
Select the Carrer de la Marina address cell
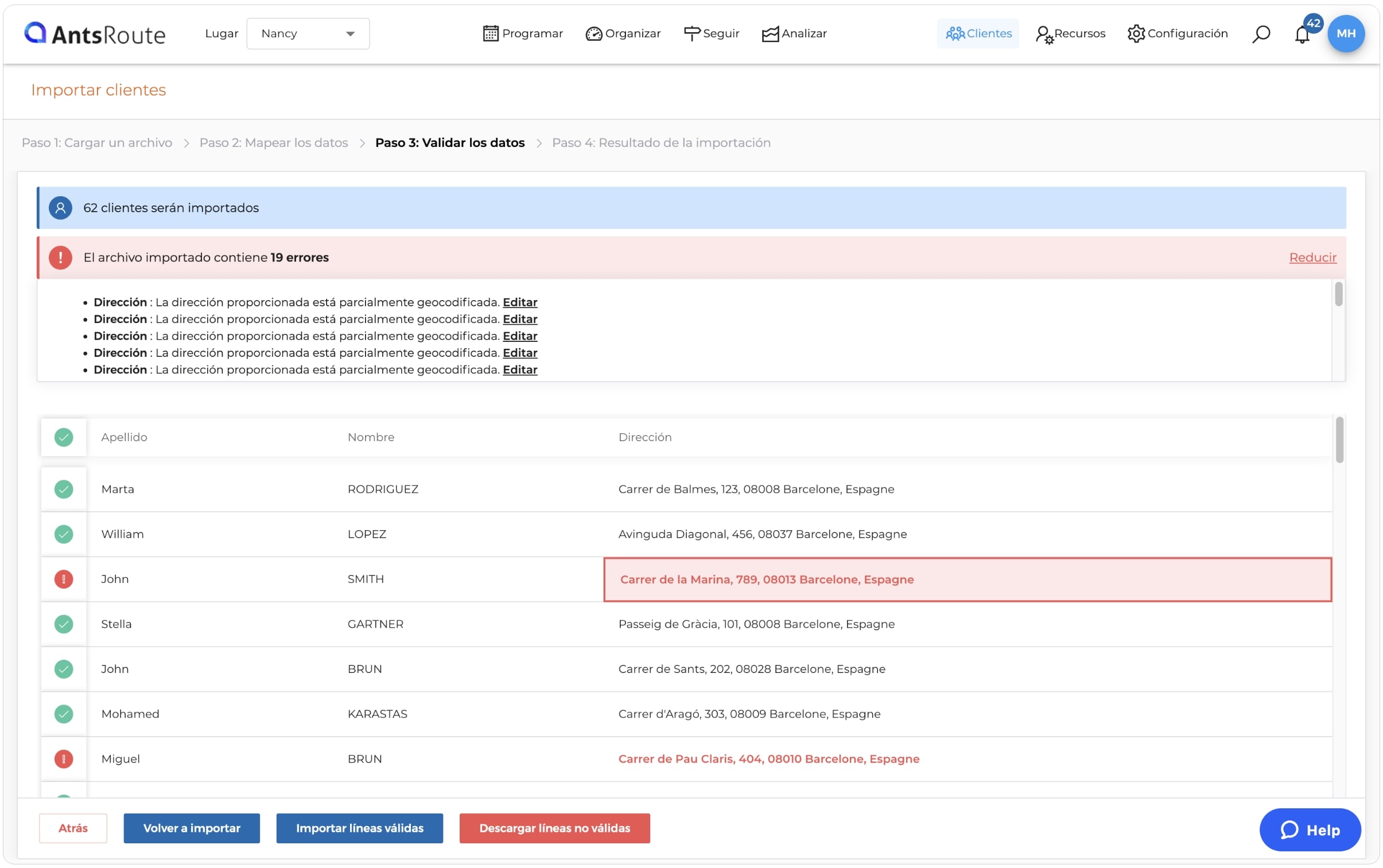pos(968,579)
